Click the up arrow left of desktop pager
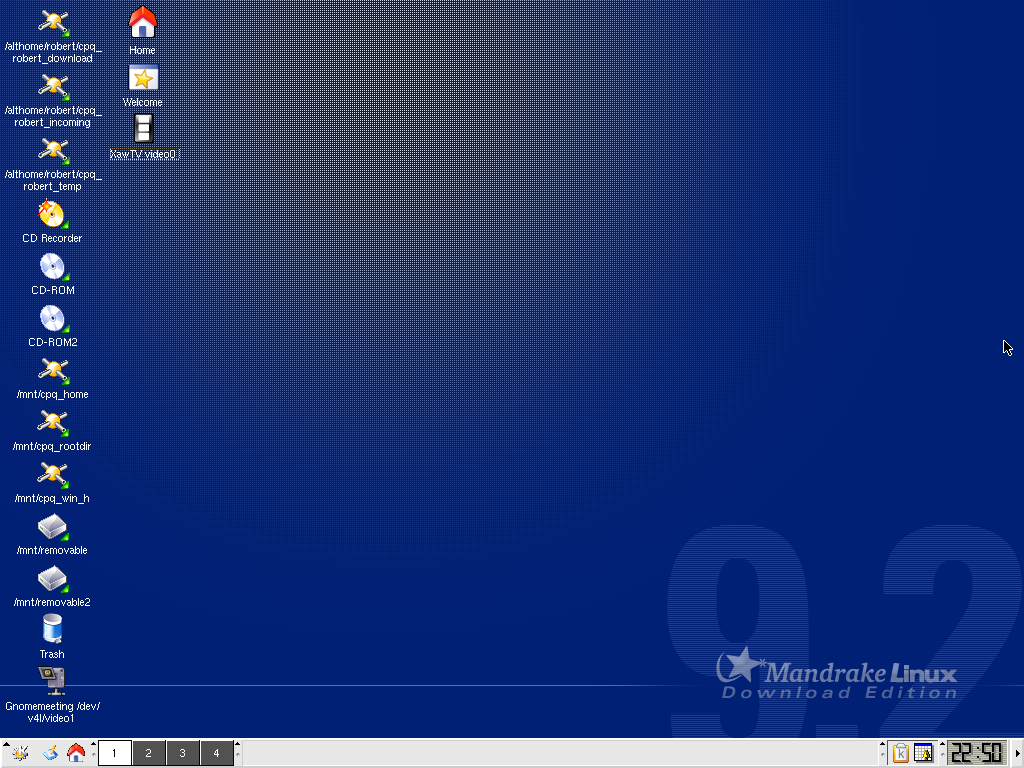 click(93, 744)
